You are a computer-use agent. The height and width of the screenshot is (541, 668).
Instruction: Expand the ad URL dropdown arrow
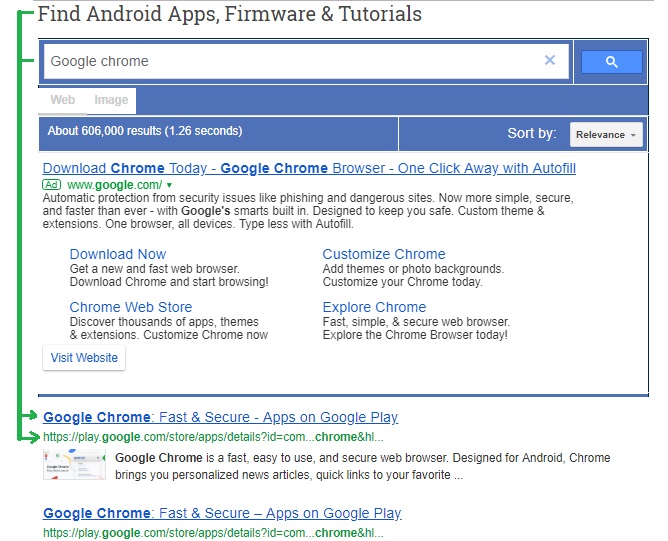pyautogui.click(x=169, y=185)
